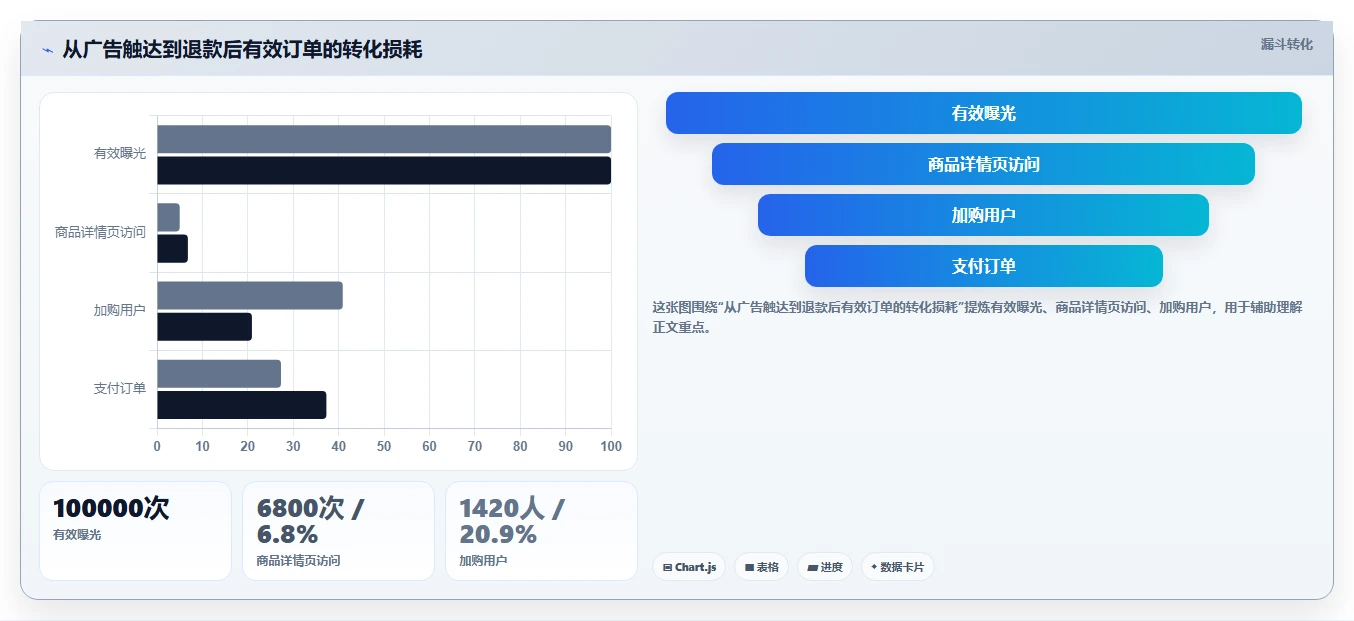Click the 商品详情页访问 y-axis label

[100, 232]
